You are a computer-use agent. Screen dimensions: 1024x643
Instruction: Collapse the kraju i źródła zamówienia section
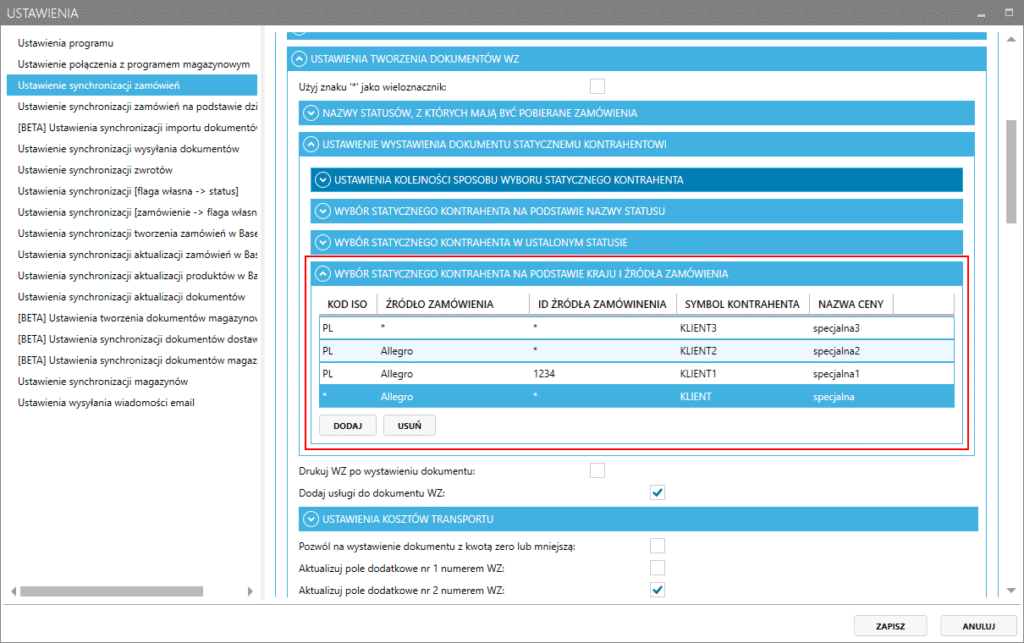[322, 273]
